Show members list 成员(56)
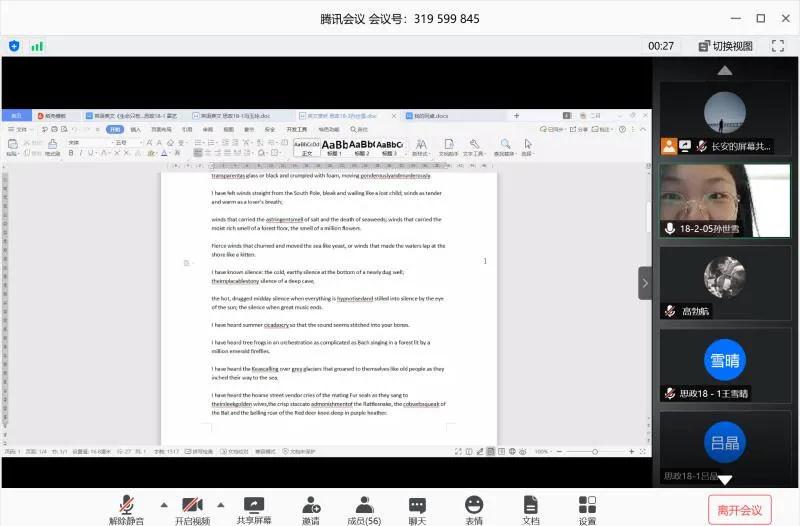800x526 pixels. tap(364, 508)
